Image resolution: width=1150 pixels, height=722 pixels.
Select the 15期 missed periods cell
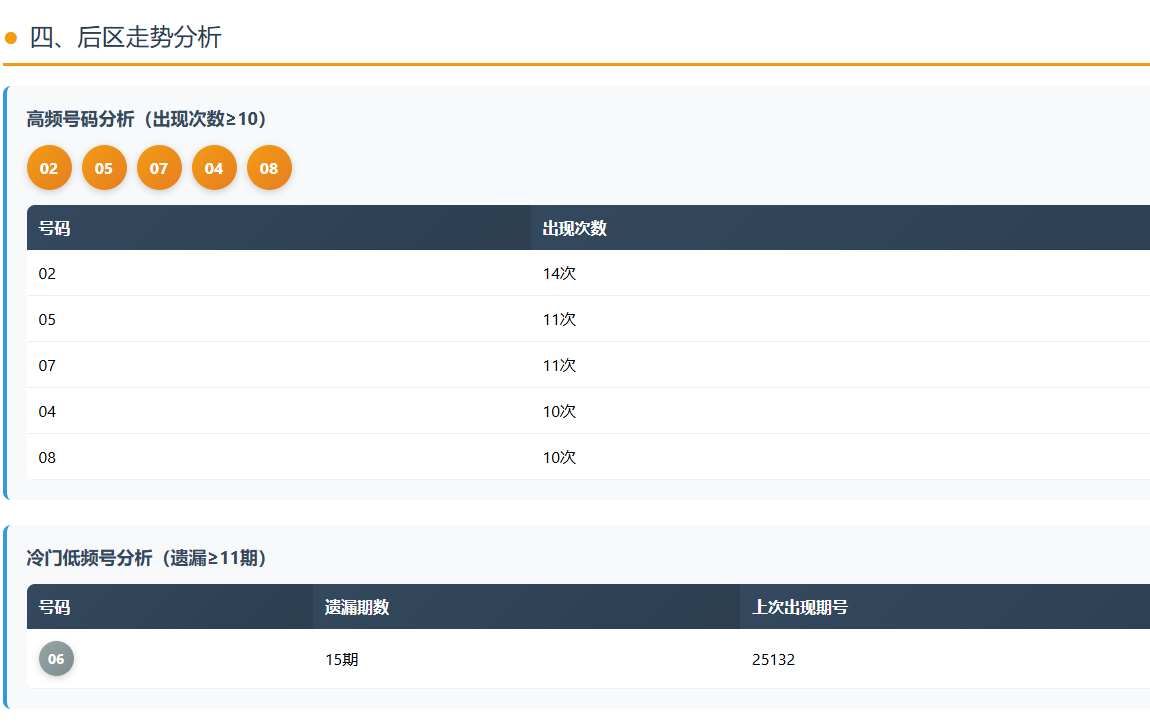click(341, 660)
